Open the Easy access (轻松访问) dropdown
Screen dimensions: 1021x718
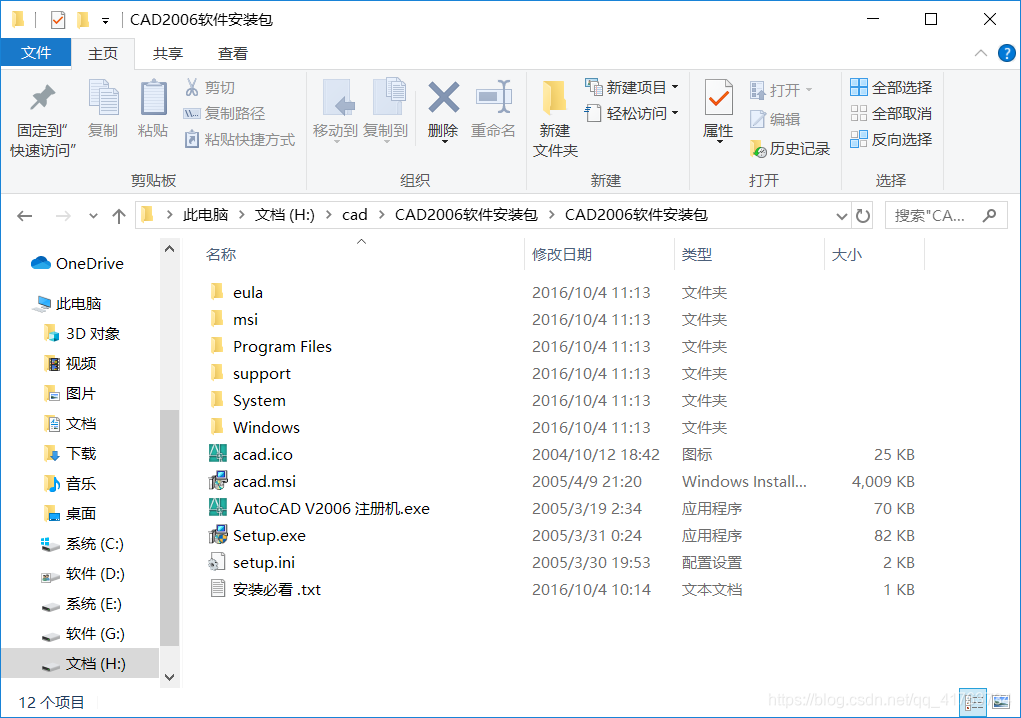(x=675, y=113)
